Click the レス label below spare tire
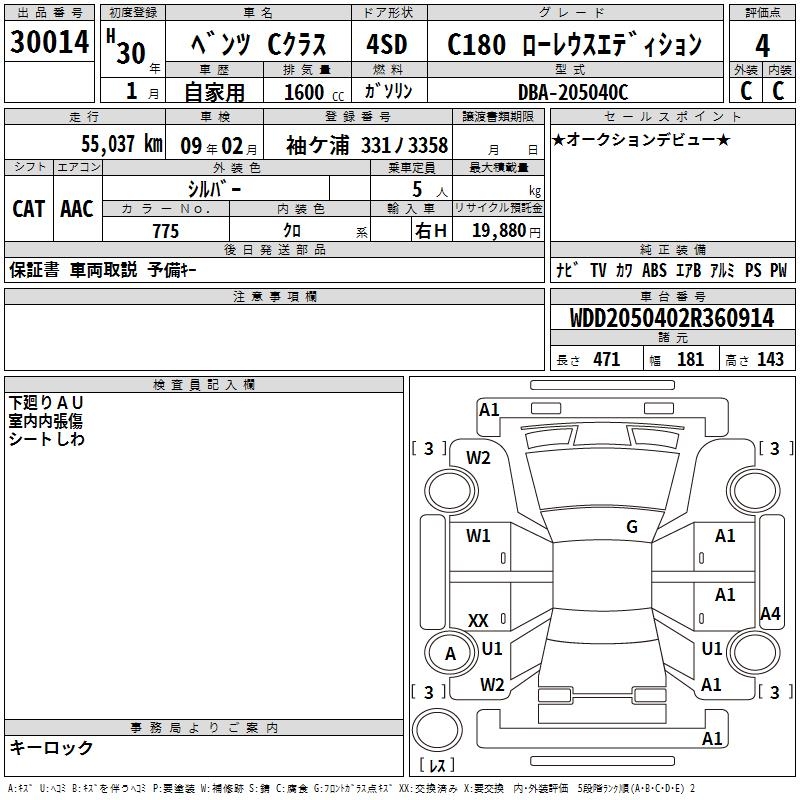800x800 pixels. (x=437, y=765)
